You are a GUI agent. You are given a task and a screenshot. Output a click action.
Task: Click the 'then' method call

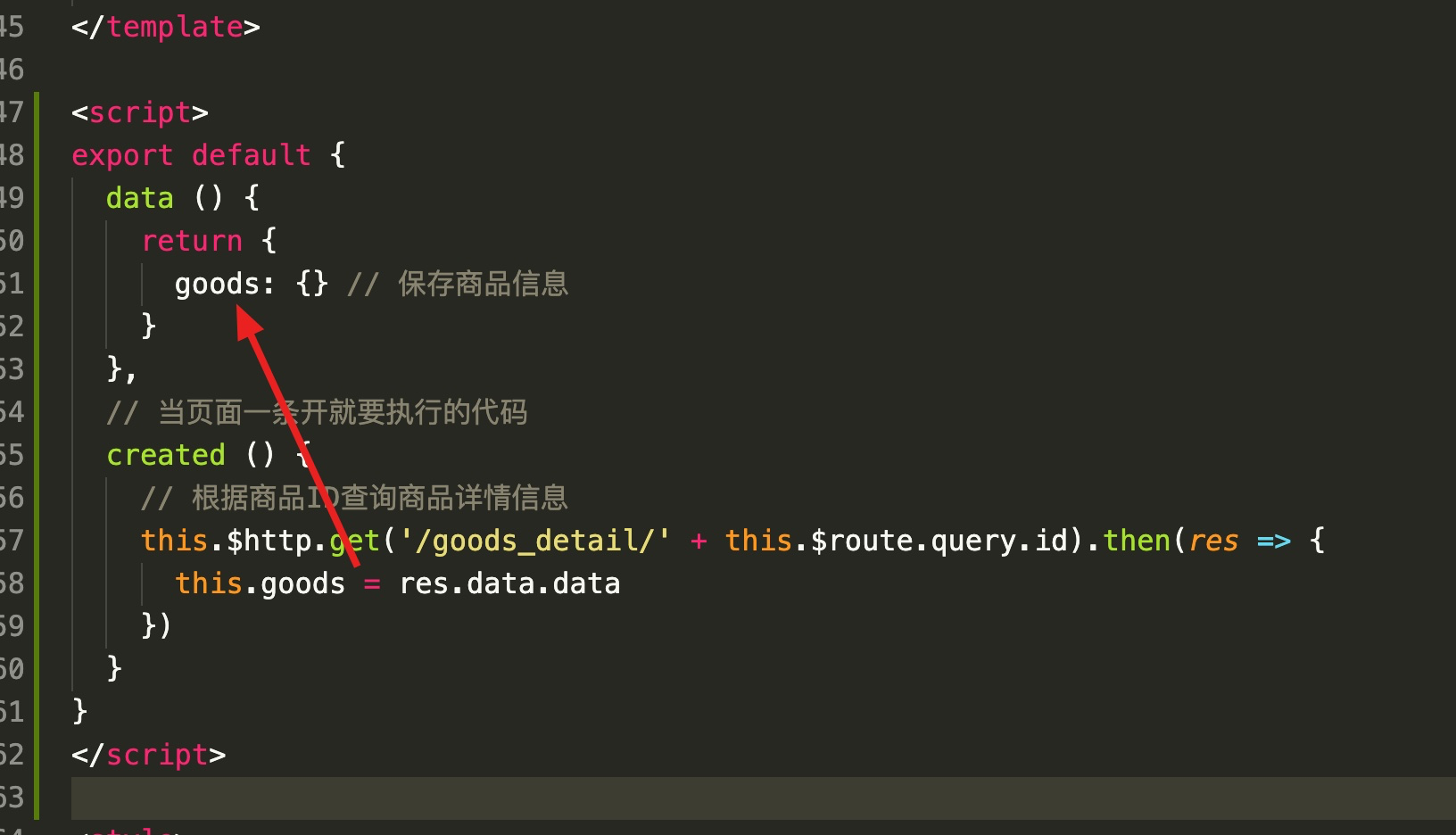pyautogui.click(x=1137, y=541)
